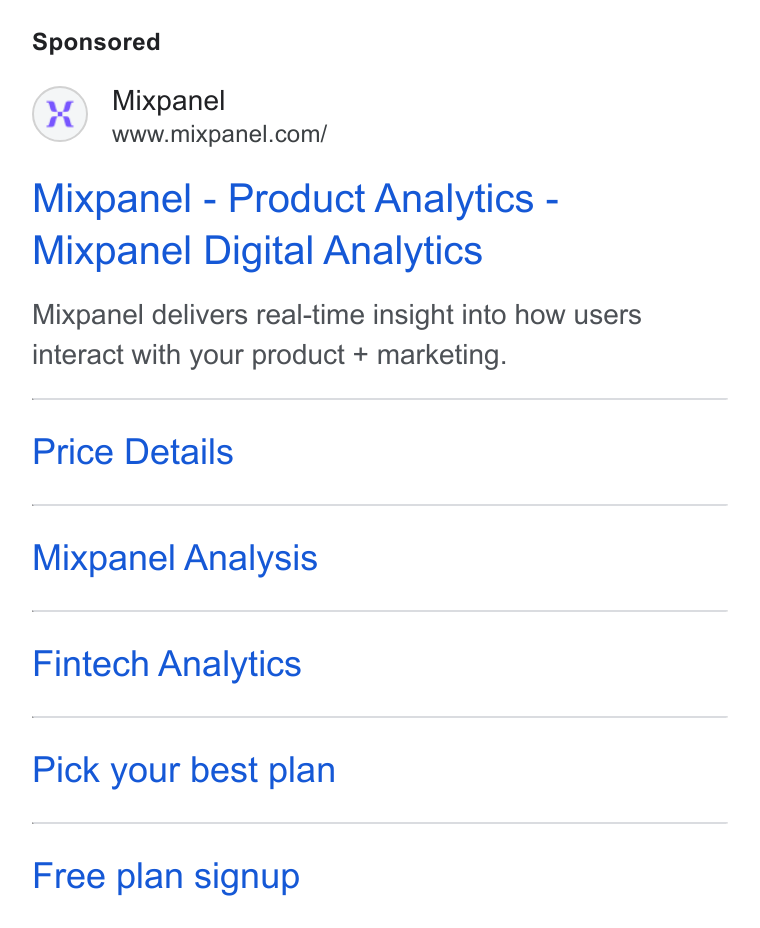Click the Mixpanel Digital Analytics headline line
The height and width of the screenshot is (928, 760).
point(257,251)
